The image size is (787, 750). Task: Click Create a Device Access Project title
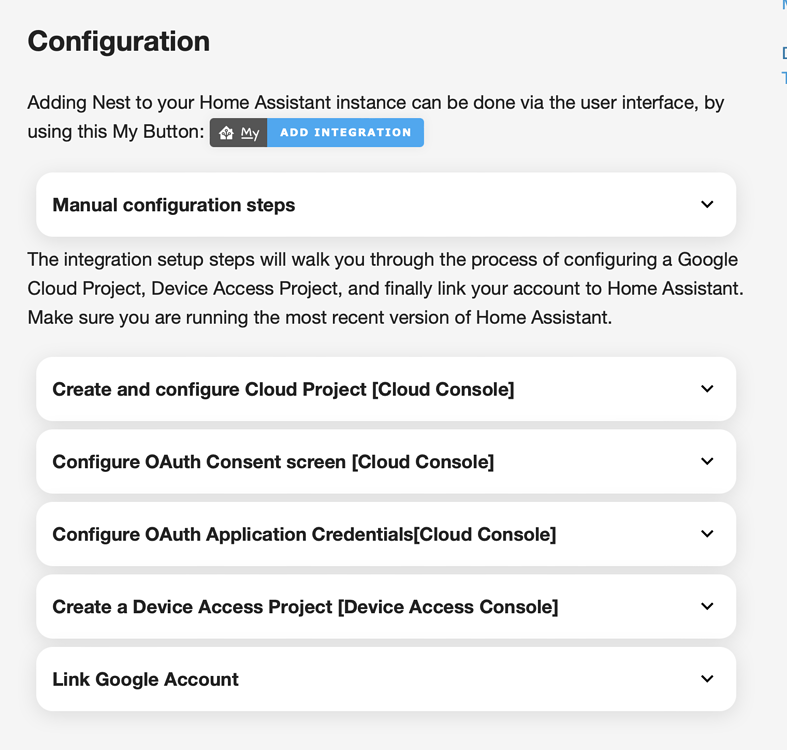[305, 607]
